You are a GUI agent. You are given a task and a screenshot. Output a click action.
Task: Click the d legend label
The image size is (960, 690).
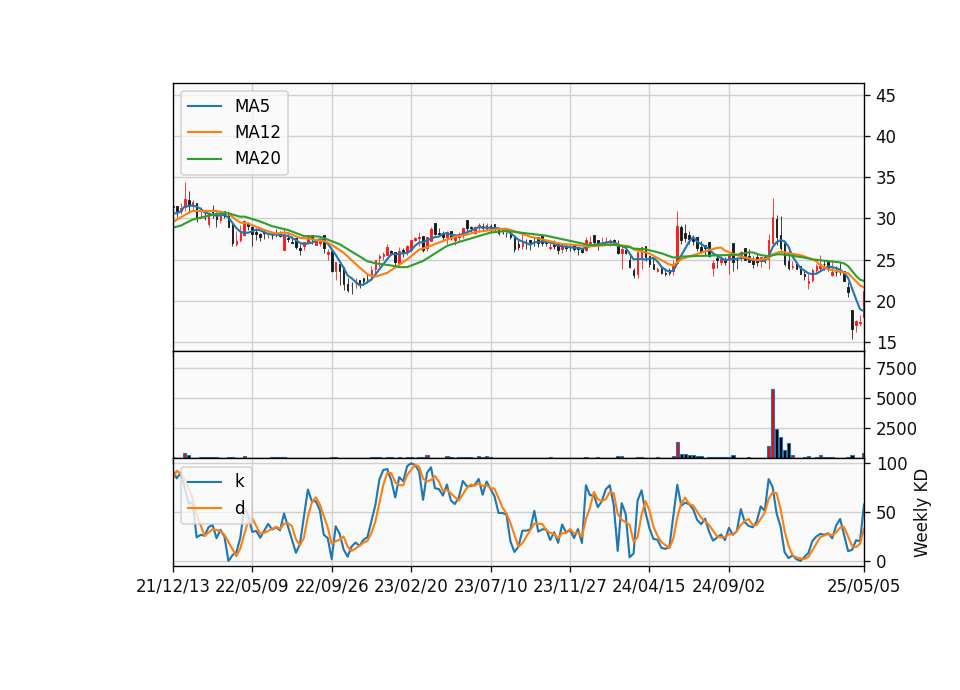[240, 508]
